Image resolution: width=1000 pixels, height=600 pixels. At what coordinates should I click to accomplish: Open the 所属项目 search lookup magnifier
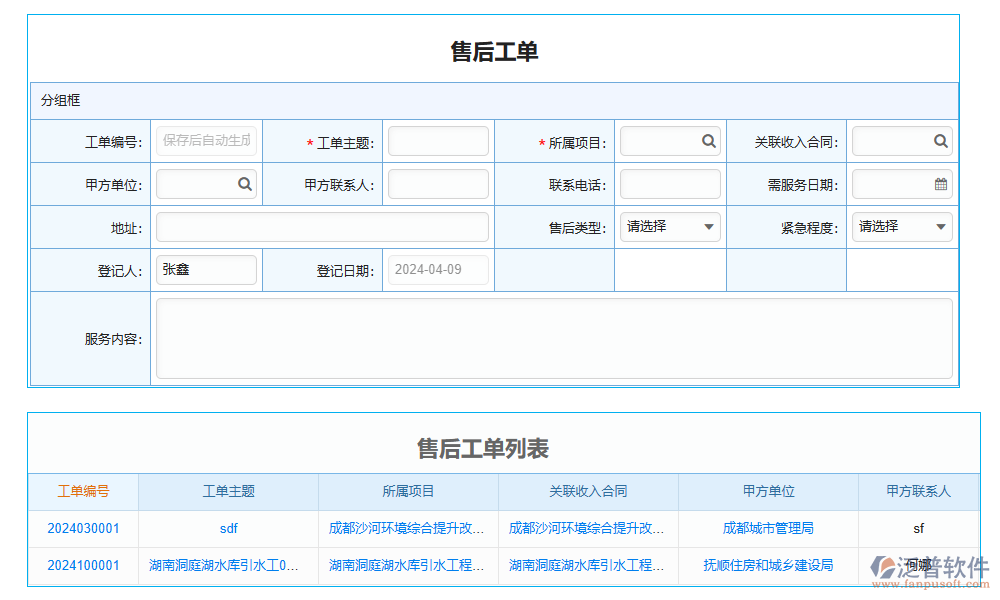coord(709,141)
